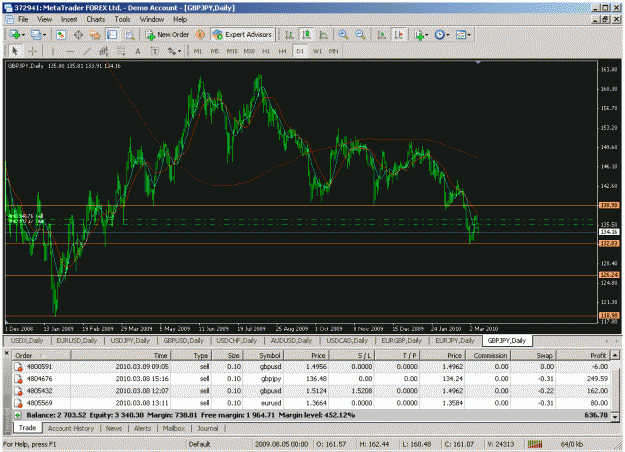The width and height of the screenshot is (625, 452).
Task: Switch to the USDJPY,Daily chart tab
Action: coord(130,340)
